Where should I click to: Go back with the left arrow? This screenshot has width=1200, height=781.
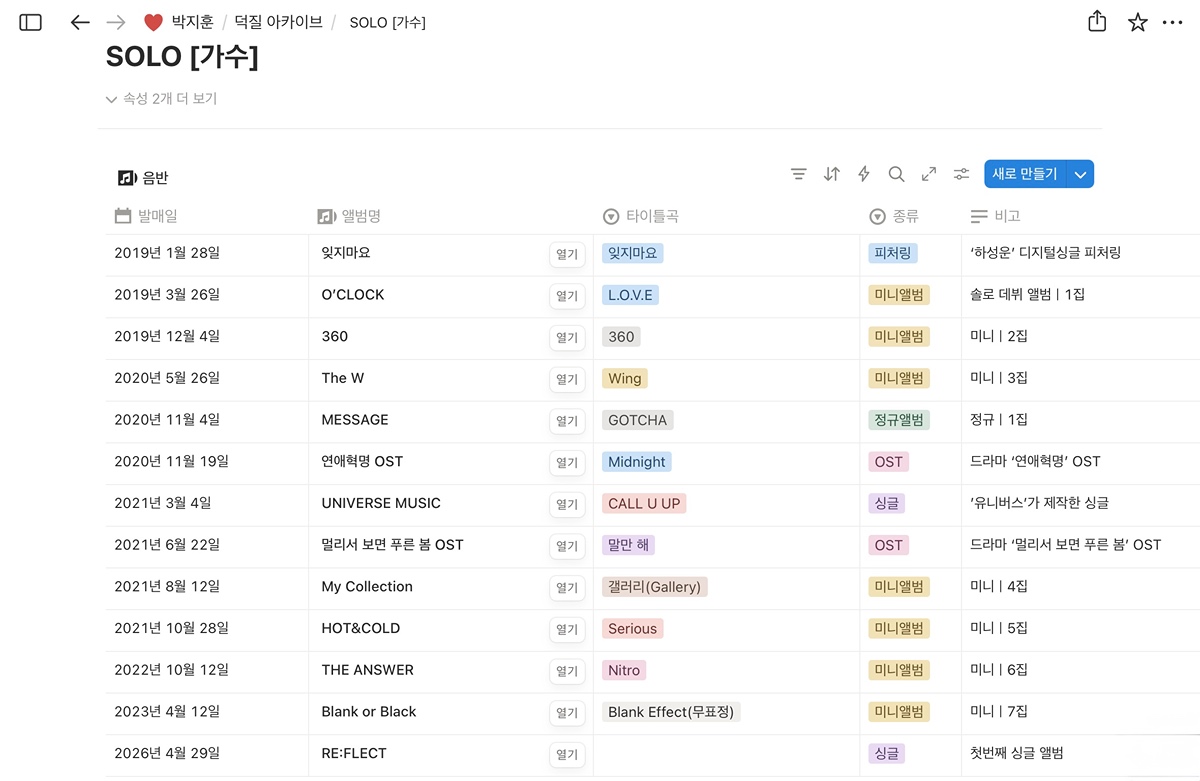point(80,22)
